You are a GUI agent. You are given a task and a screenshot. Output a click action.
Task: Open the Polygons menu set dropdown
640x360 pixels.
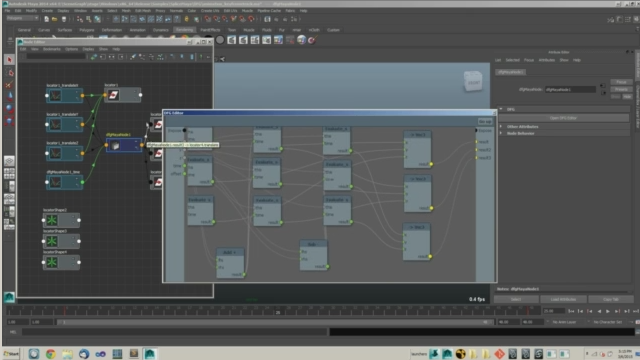[x=22, y=18]
